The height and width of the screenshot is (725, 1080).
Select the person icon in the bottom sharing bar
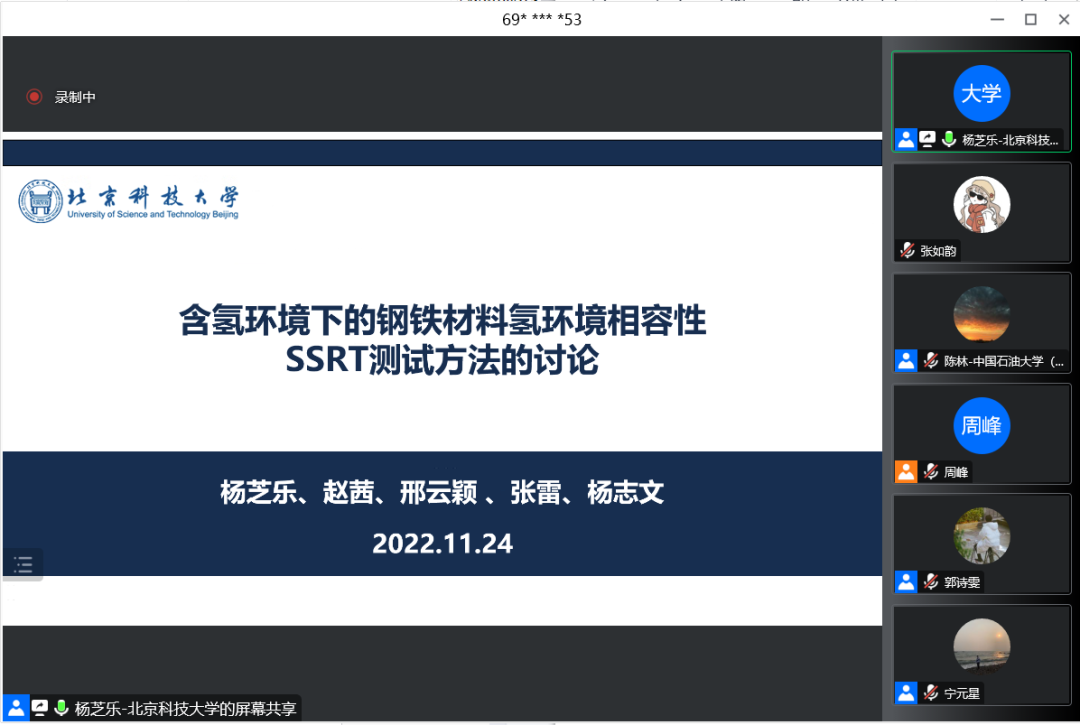coord(16,707)
